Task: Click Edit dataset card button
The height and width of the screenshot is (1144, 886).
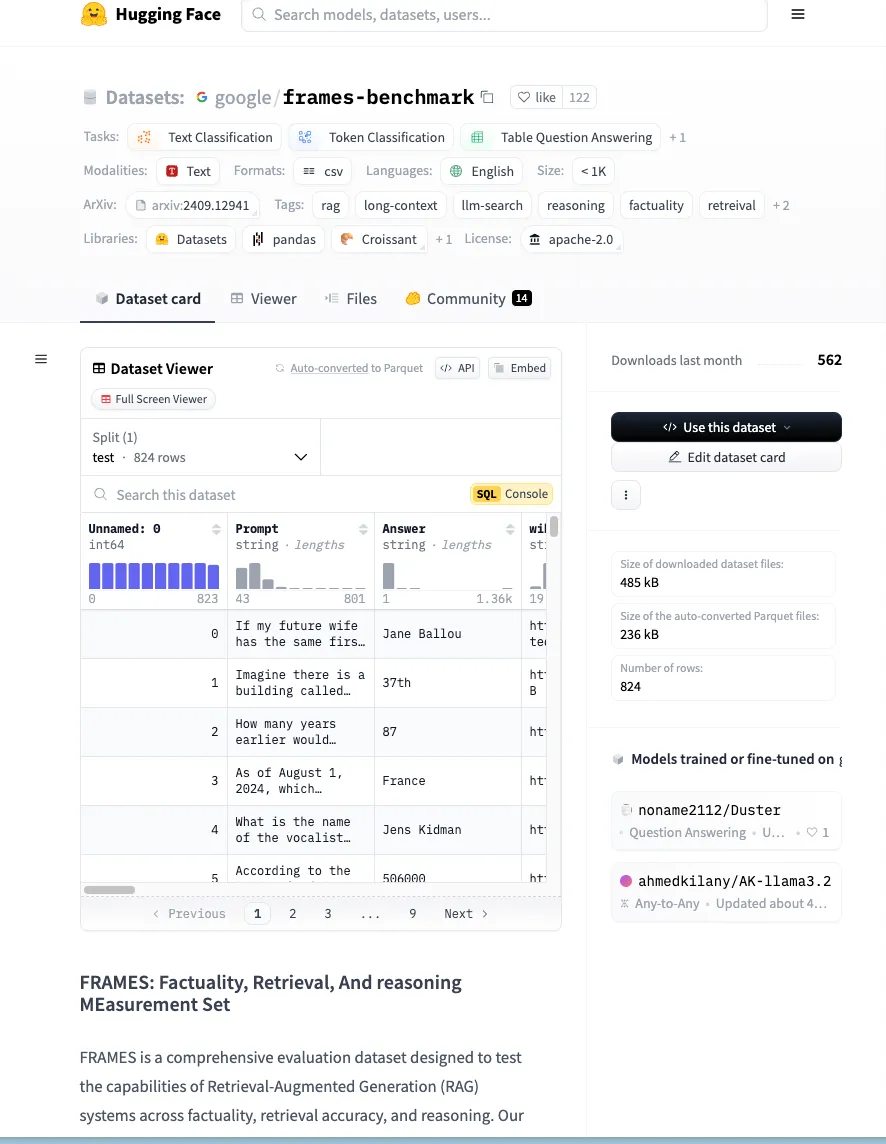Action: (726, 457)
